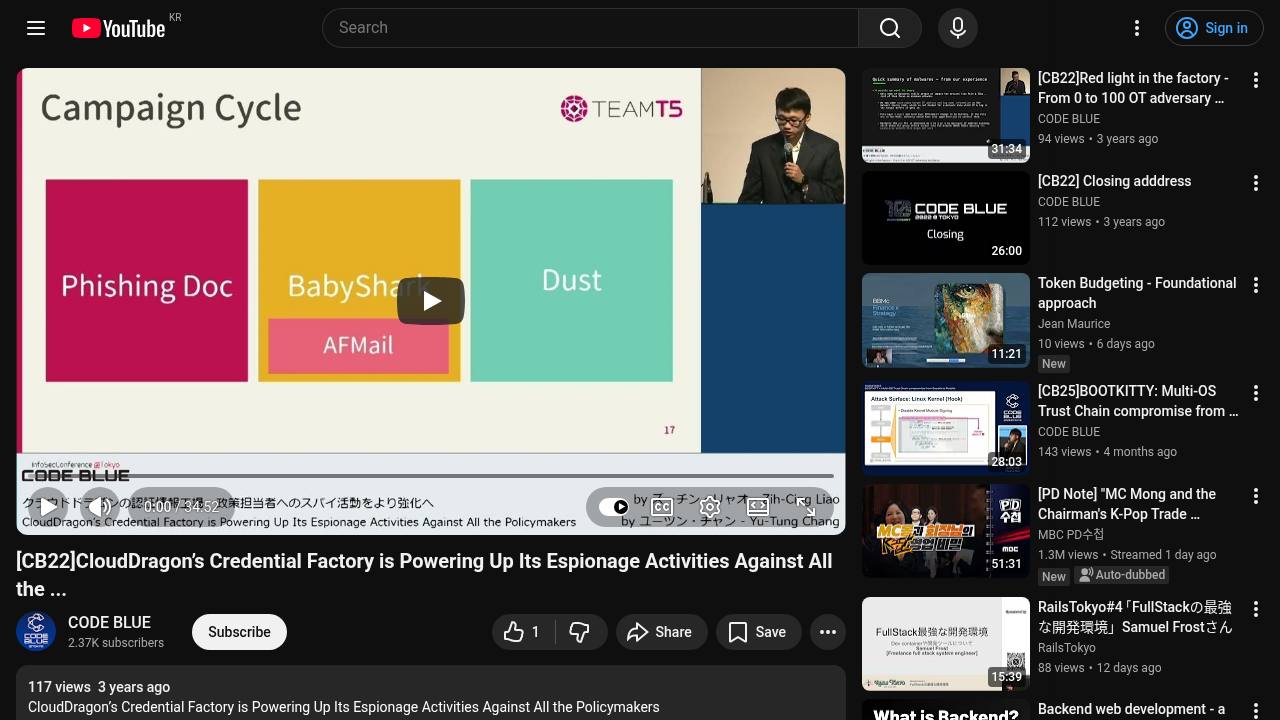The height and width of the screenshot is (720, 1280).
Task: Open more actions below the video
Action: (828, 632)
